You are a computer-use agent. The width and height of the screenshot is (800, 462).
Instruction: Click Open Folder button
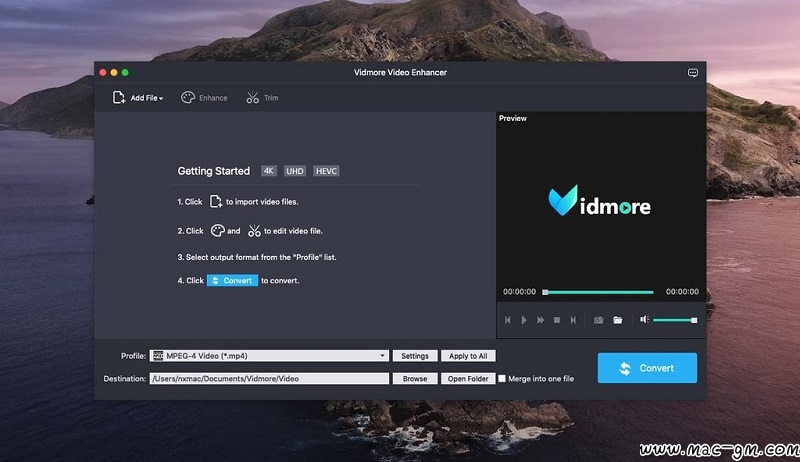coord(468,378)
